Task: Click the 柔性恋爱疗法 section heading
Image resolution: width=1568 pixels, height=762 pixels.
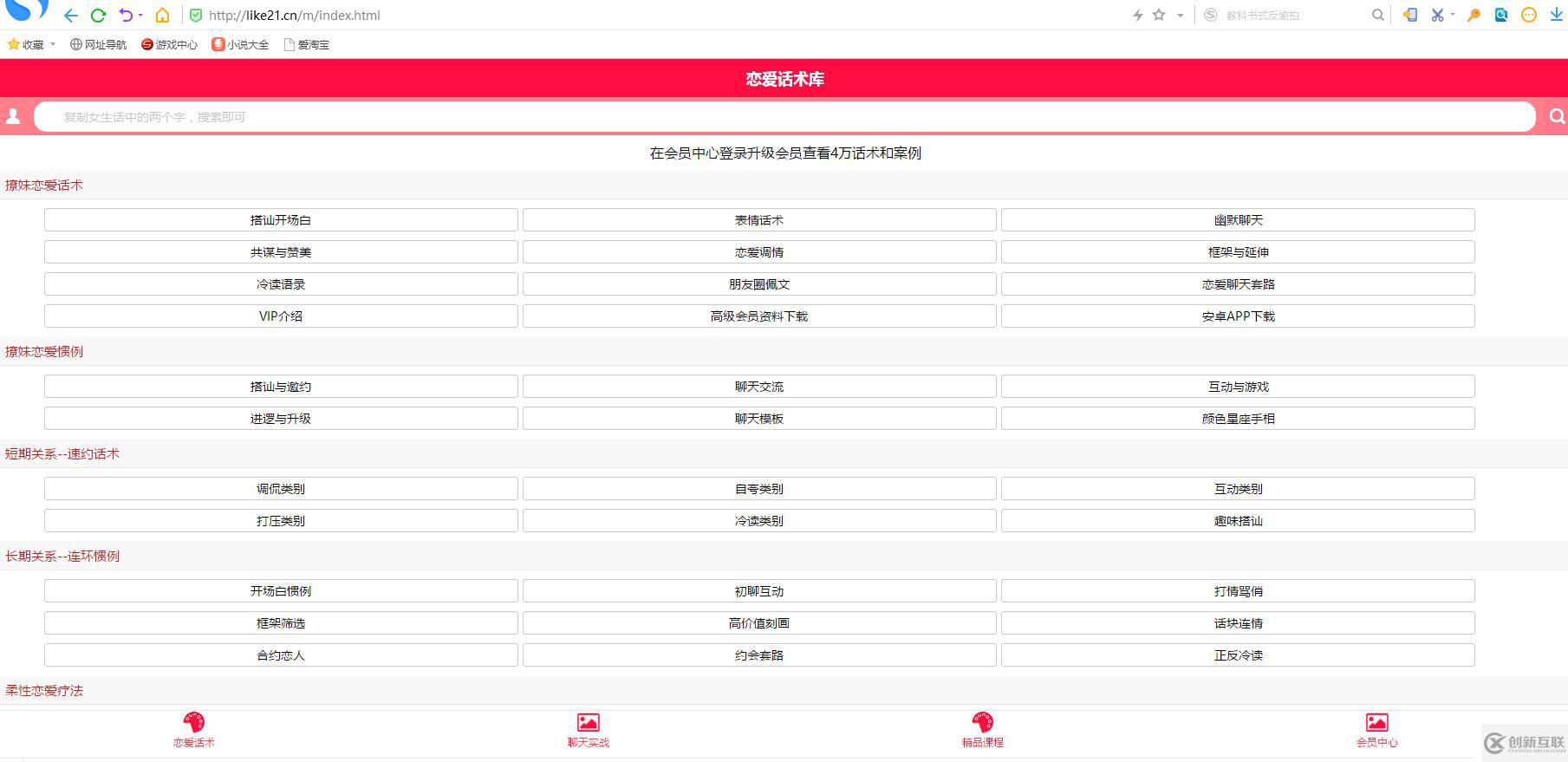Action: [44, 690]
